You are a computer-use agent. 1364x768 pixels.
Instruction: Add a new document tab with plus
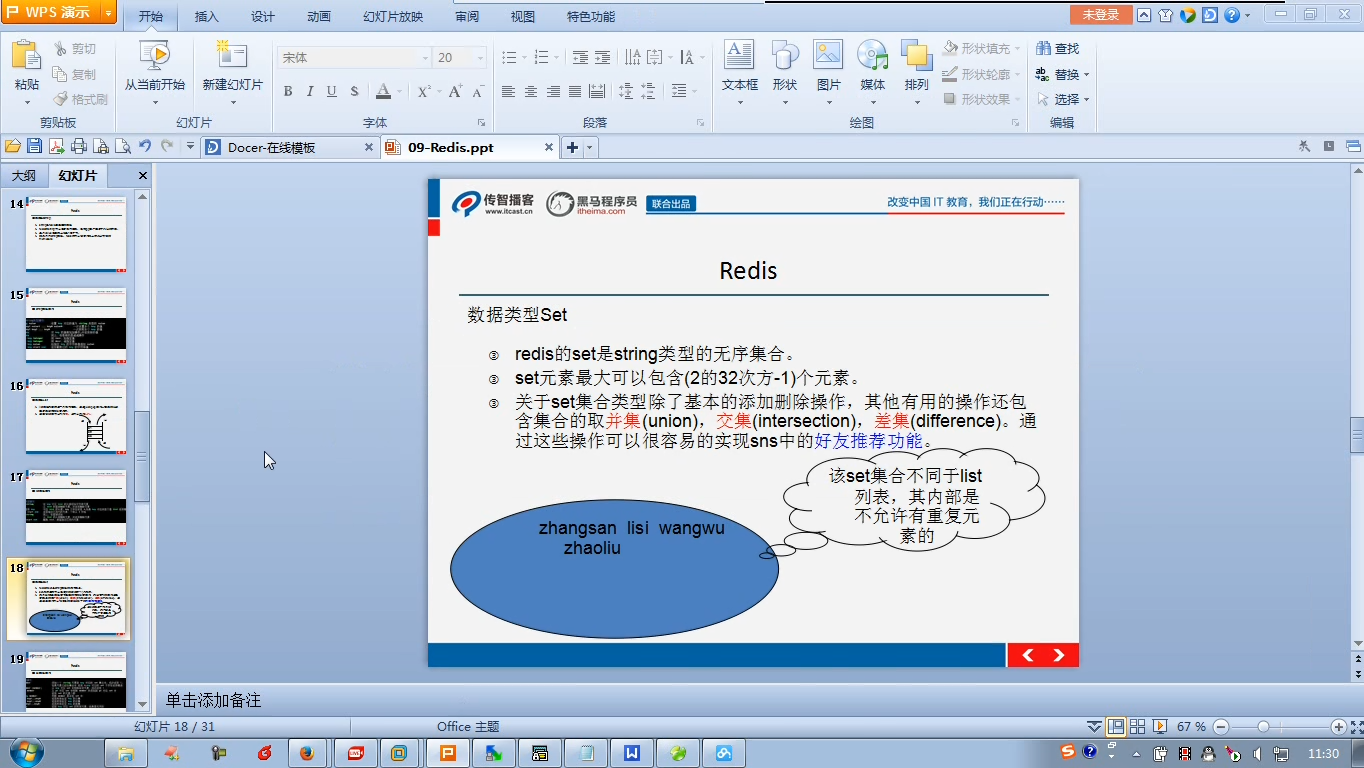573,147
